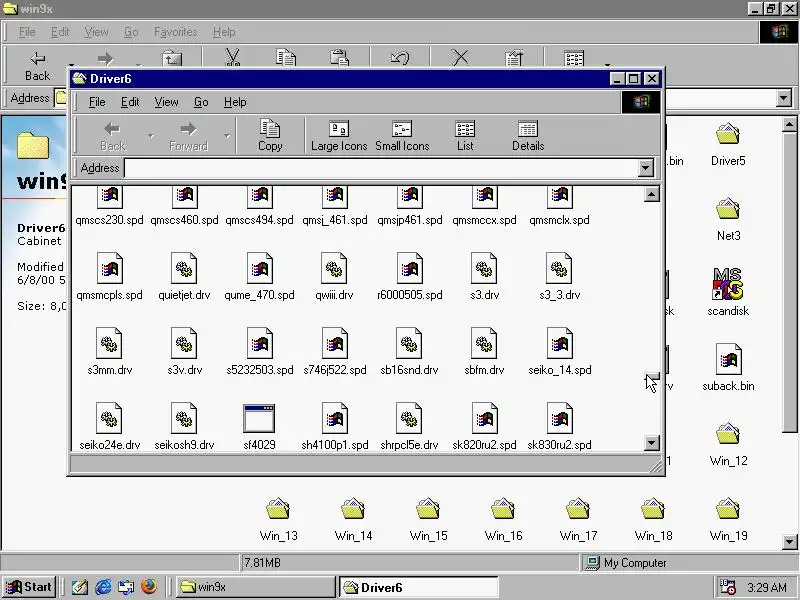
Task: Launch Internet Explorer from Quick Launch
Action: [103, 587]
